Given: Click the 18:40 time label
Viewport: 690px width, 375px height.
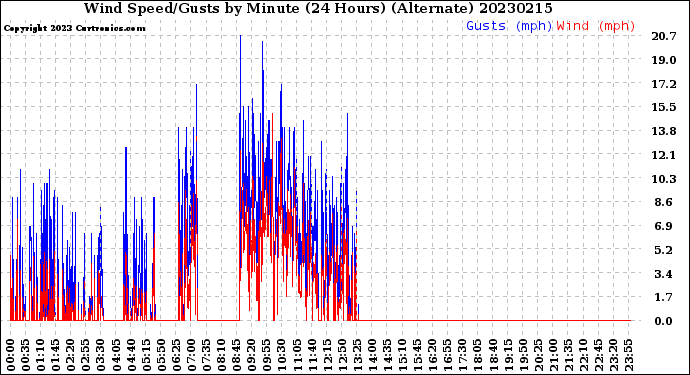Looking at the screenshot, I should [x=492, y=355].
